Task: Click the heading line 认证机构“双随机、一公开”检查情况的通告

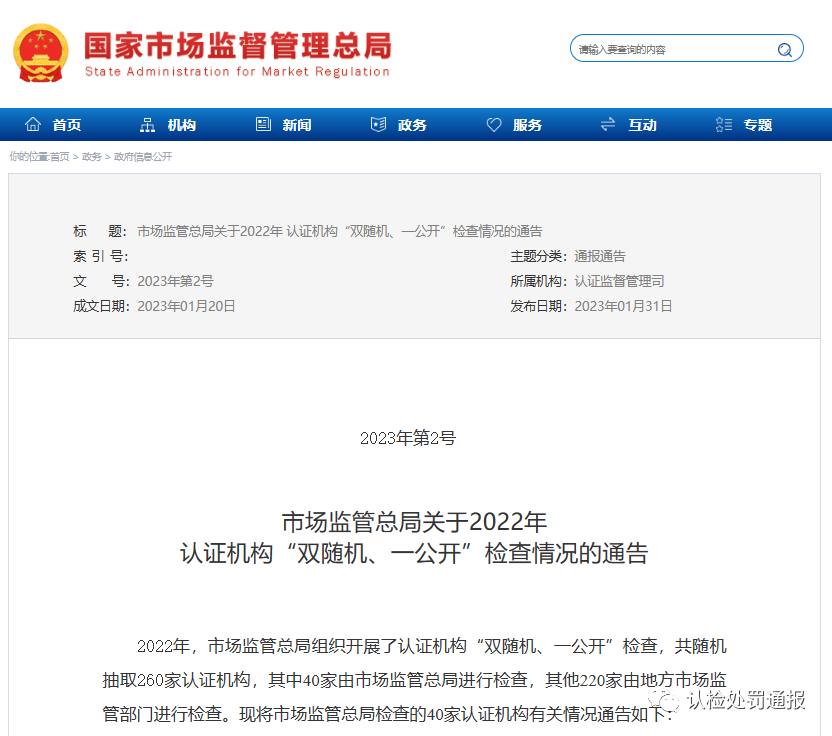Action: coord(414,553)
